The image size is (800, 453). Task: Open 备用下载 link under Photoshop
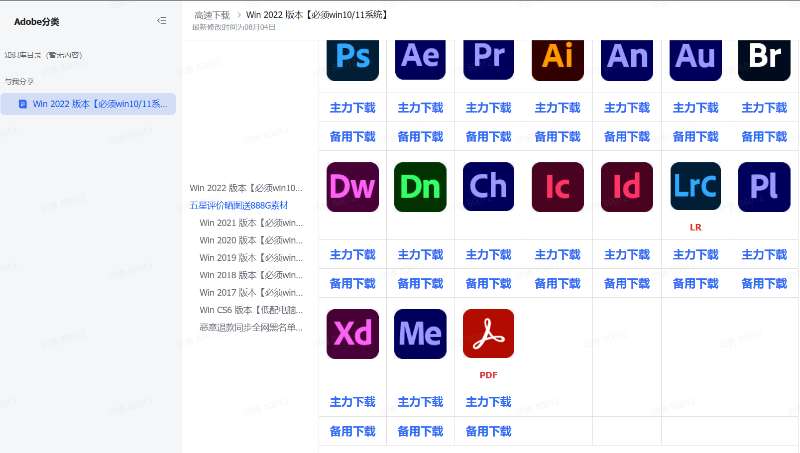(x=353, y=137)
